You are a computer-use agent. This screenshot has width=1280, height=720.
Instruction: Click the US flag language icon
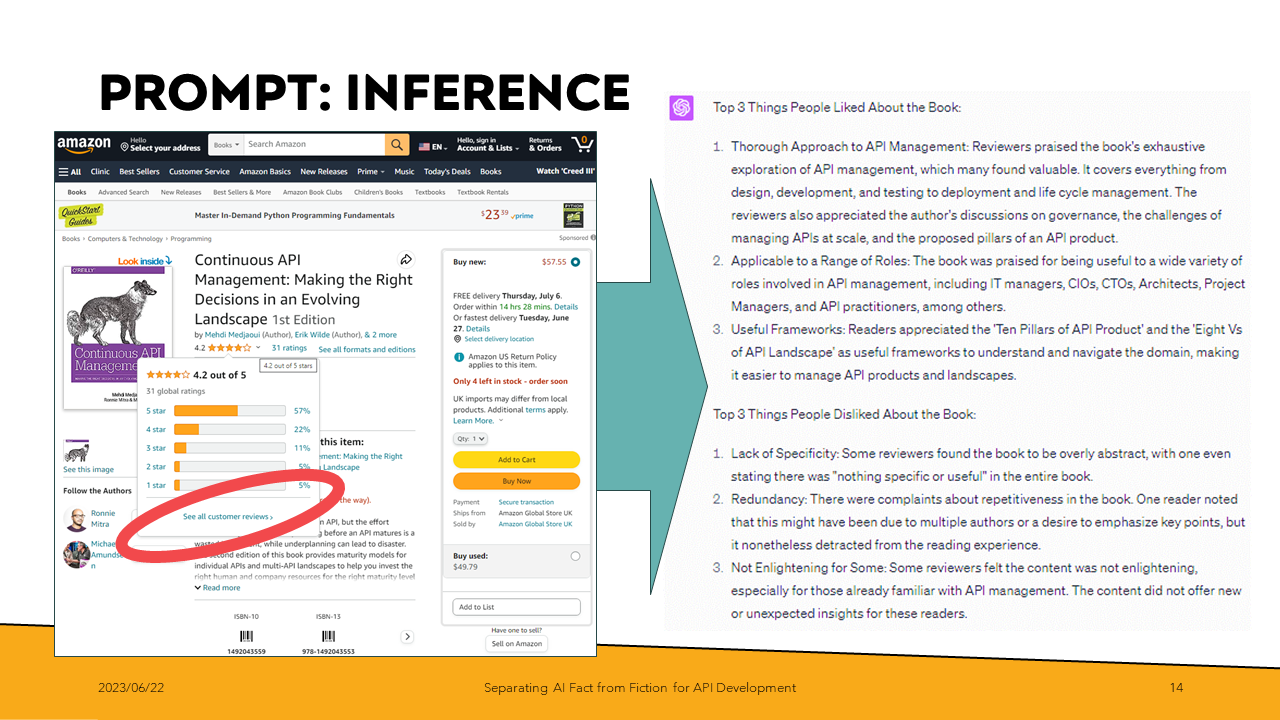point(426,147)
